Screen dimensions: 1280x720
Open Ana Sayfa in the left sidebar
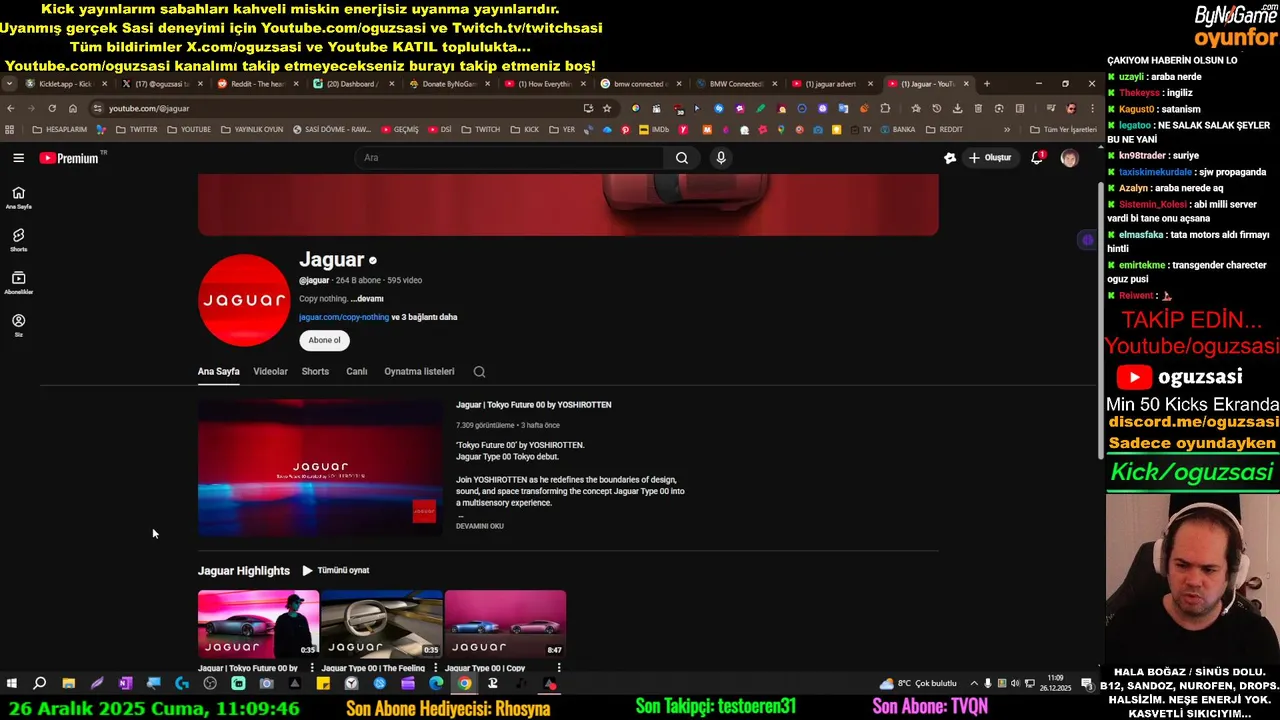(18, 197)
